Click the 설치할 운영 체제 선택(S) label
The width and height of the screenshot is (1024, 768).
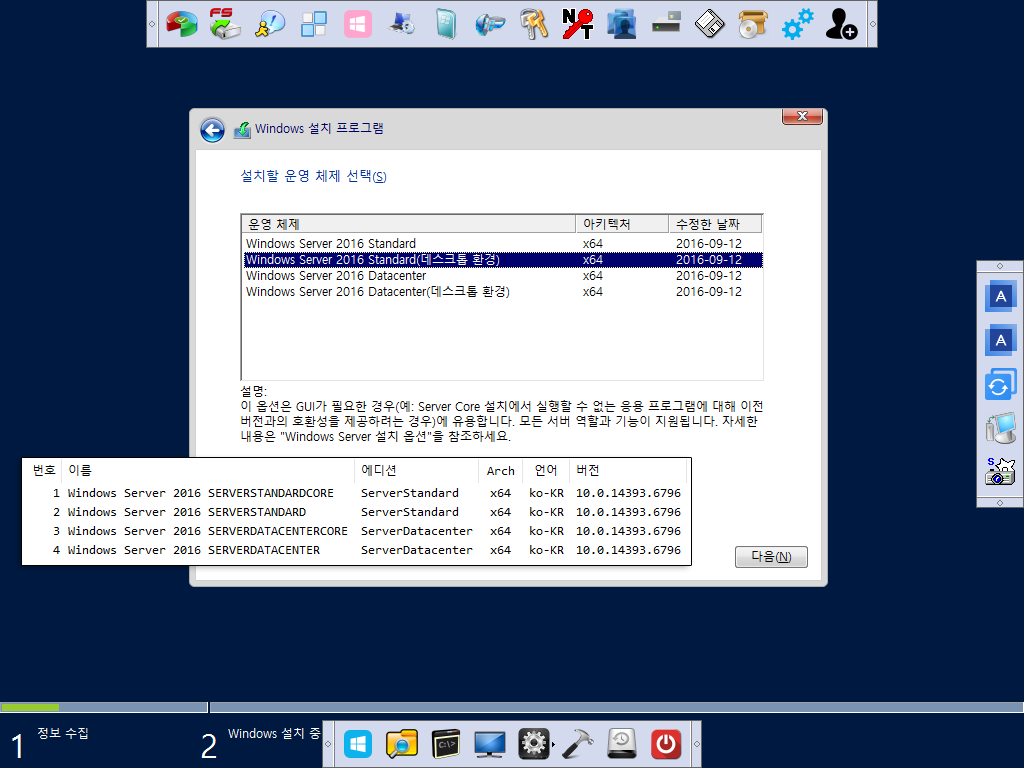pyautogui.click(x=313, y=176)
